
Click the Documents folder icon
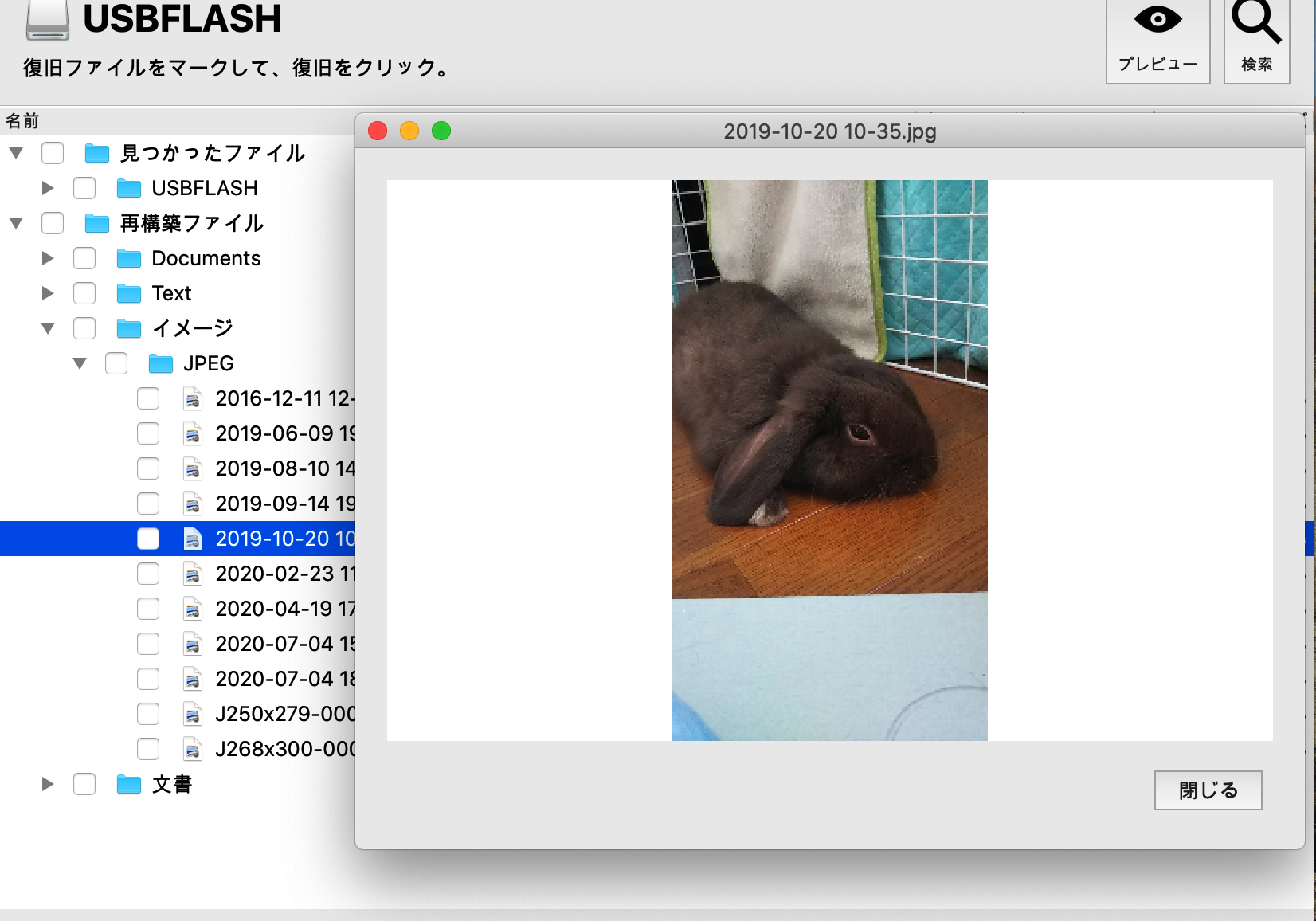coord(129,259)
